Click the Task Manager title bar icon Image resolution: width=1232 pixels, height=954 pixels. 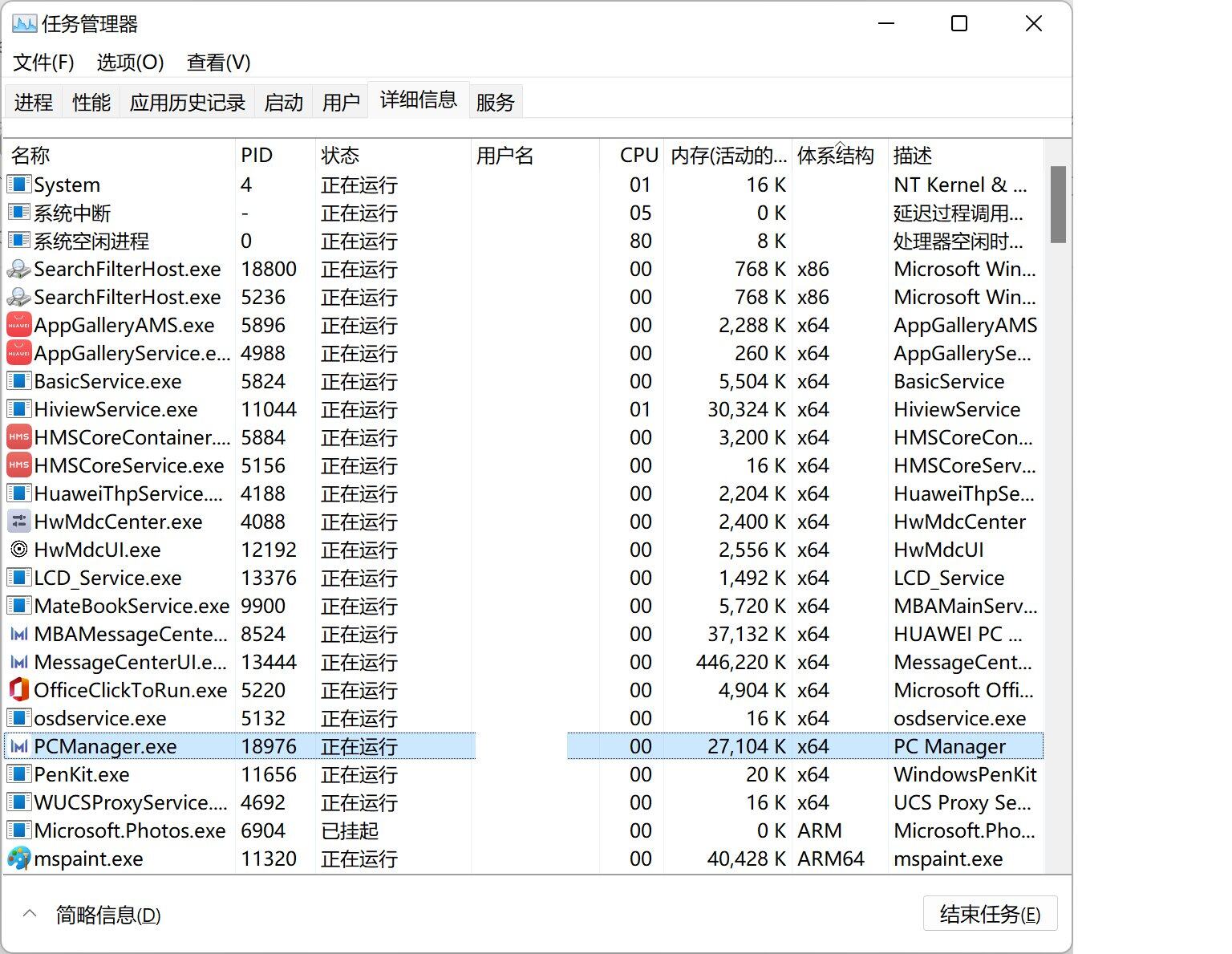[x=24, y=23]
